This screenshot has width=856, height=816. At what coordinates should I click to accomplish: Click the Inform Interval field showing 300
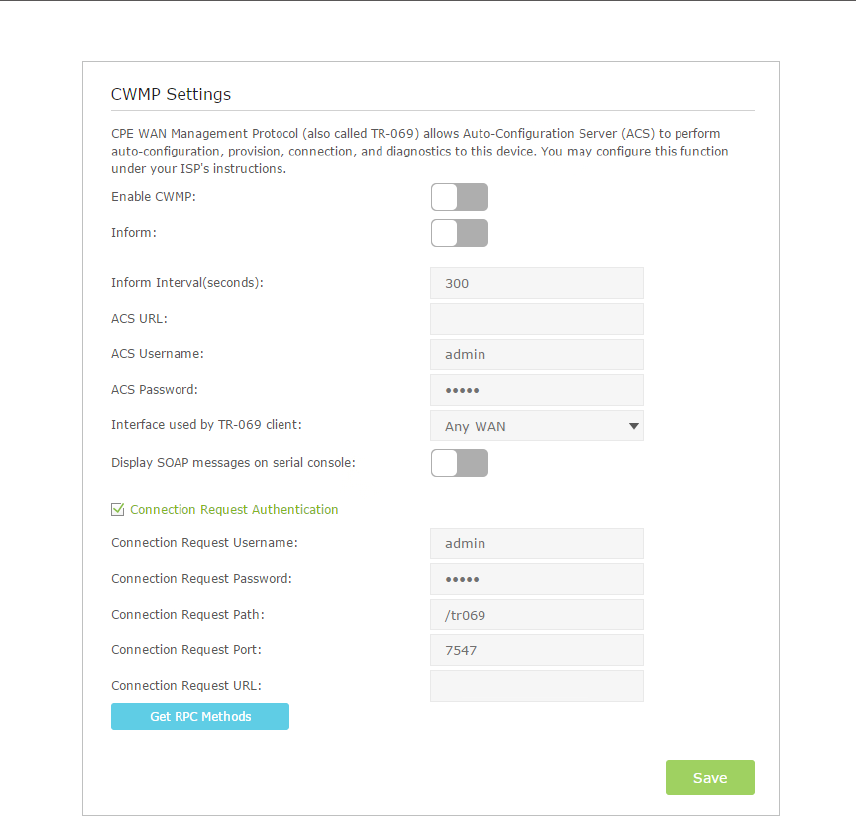click(537, 283)
